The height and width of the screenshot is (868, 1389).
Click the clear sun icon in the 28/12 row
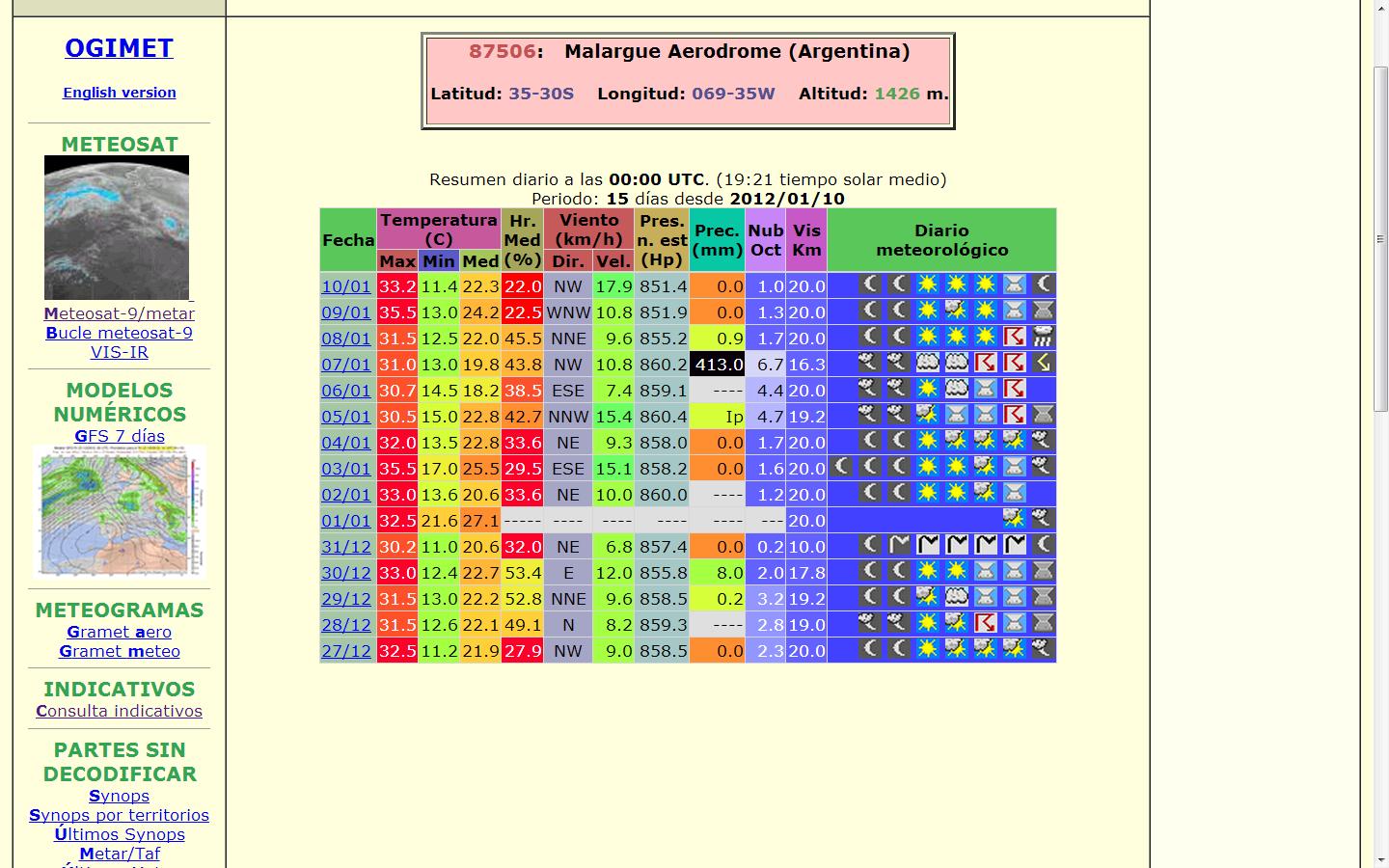coord(927,623)
